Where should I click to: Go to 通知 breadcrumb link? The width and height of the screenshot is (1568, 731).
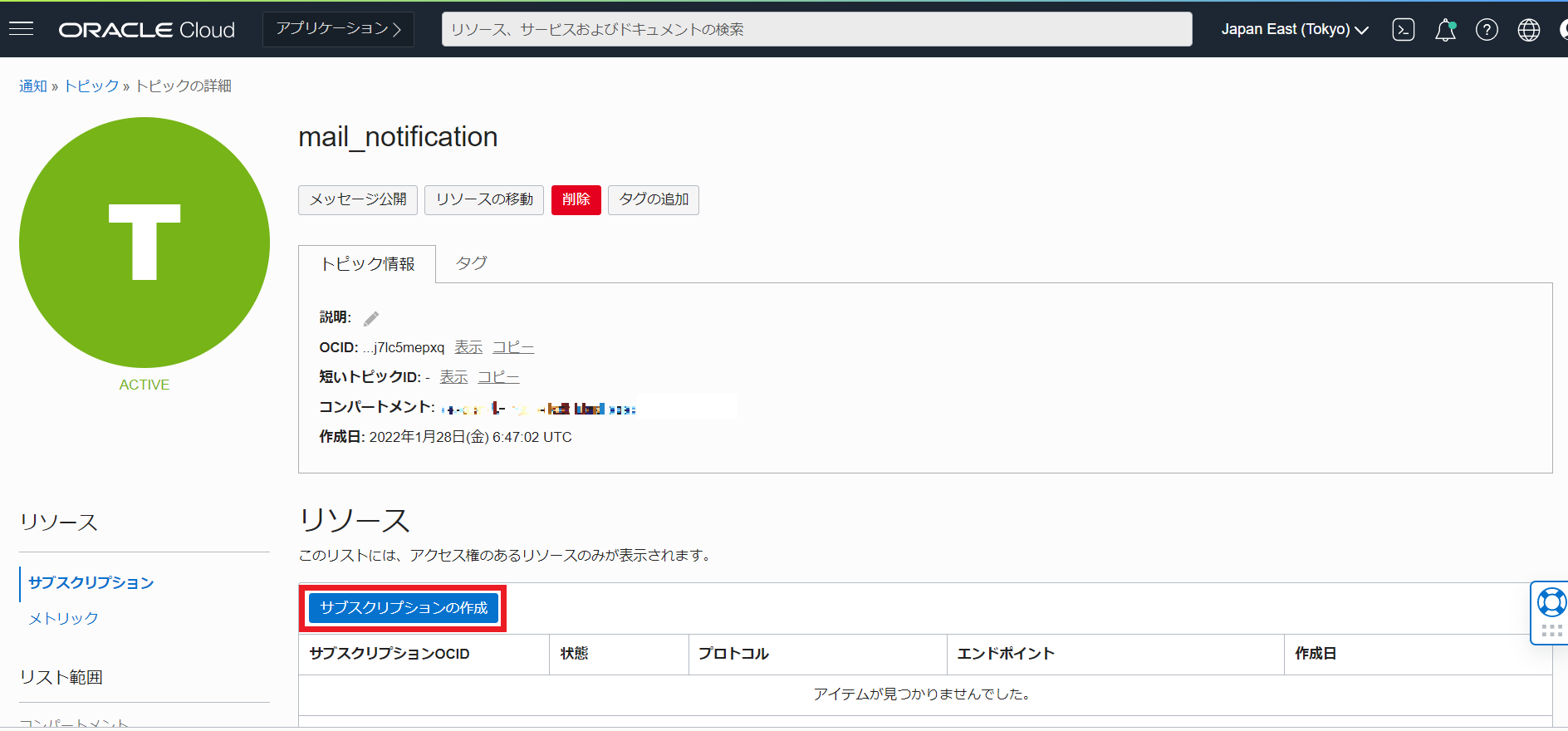point(33,86)
